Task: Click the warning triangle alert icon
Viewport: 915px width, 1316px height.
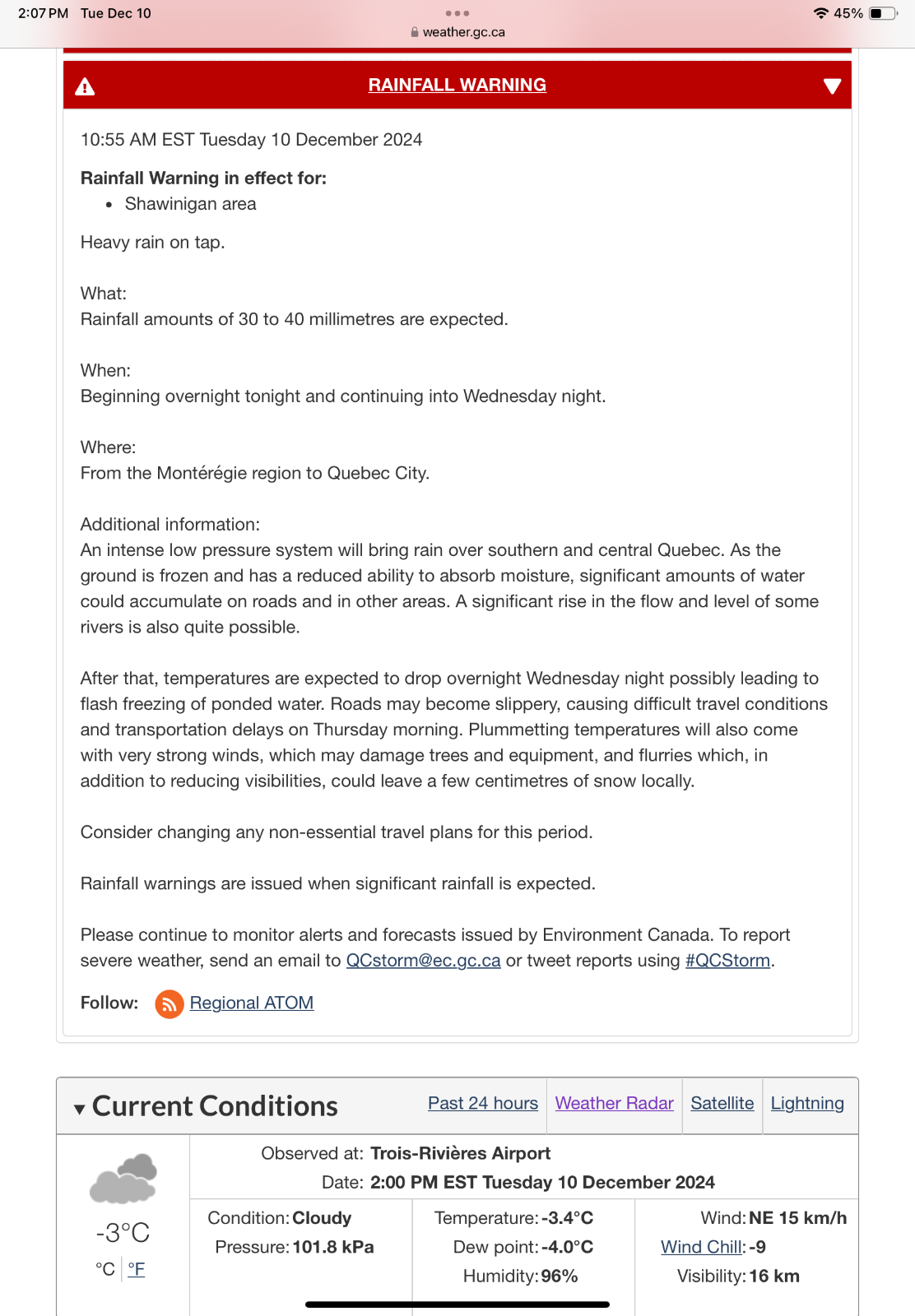Action: pos(85,86)
